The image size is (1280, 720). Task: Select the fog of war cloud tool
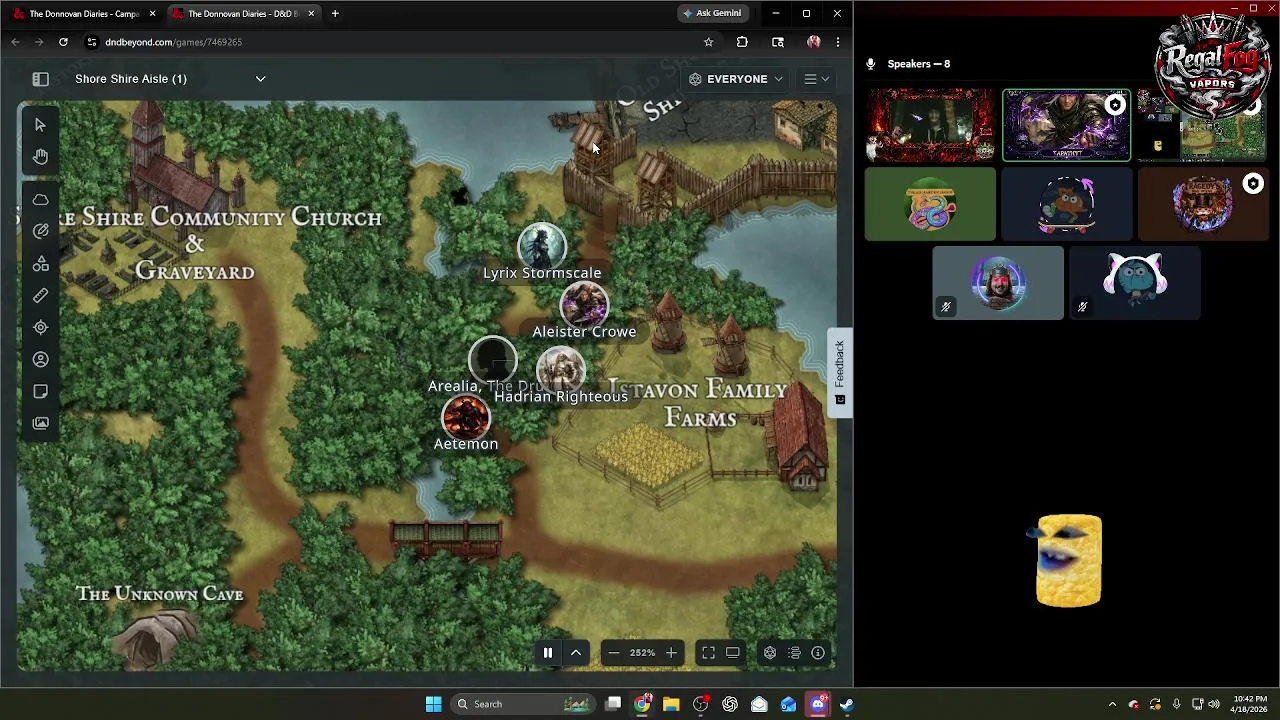40,200
